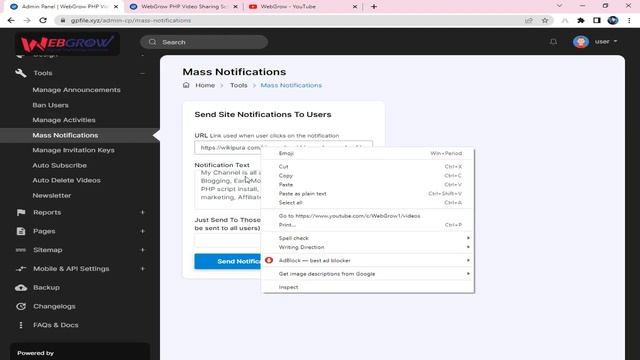
Task: Open Ban Users in sidebar
Action: click(x=51, y=105)
